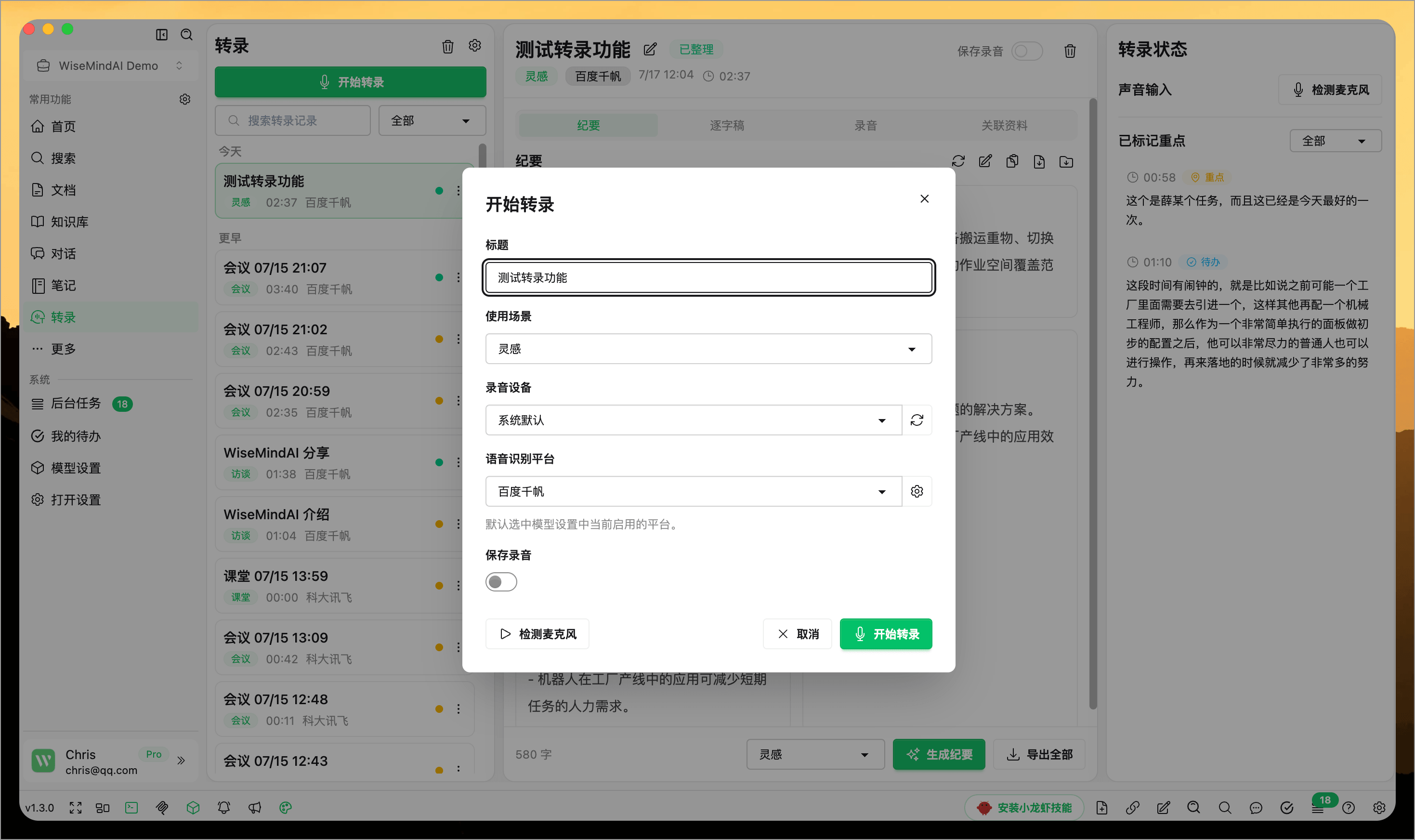Toggle 保存录音 switch in transcript header
Screen dimensions: 1415x840
[x=1027, y=51]
